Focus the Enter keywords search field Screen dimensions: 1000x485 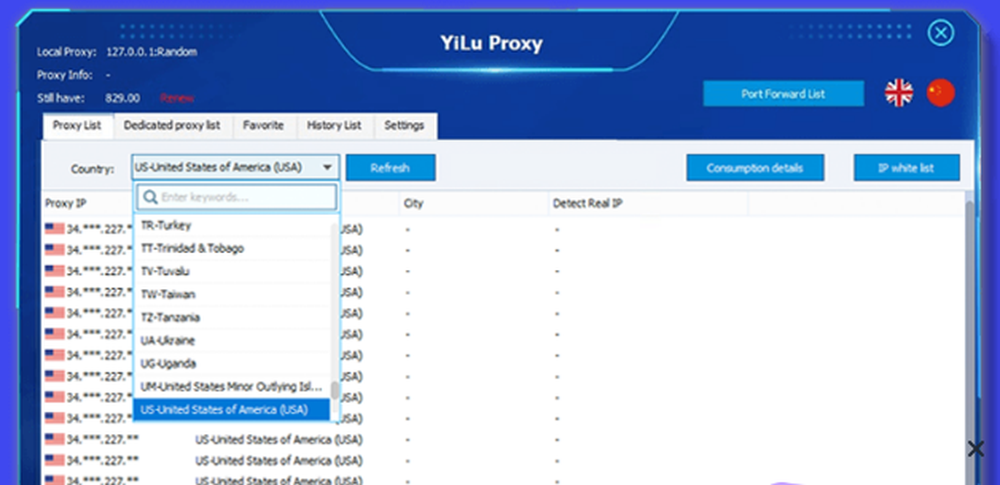click(x=237, y=197)
